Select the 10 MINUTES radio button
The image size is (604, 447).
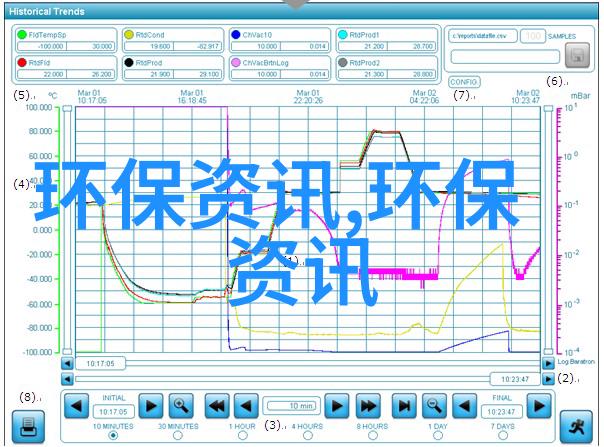(113, 435)
